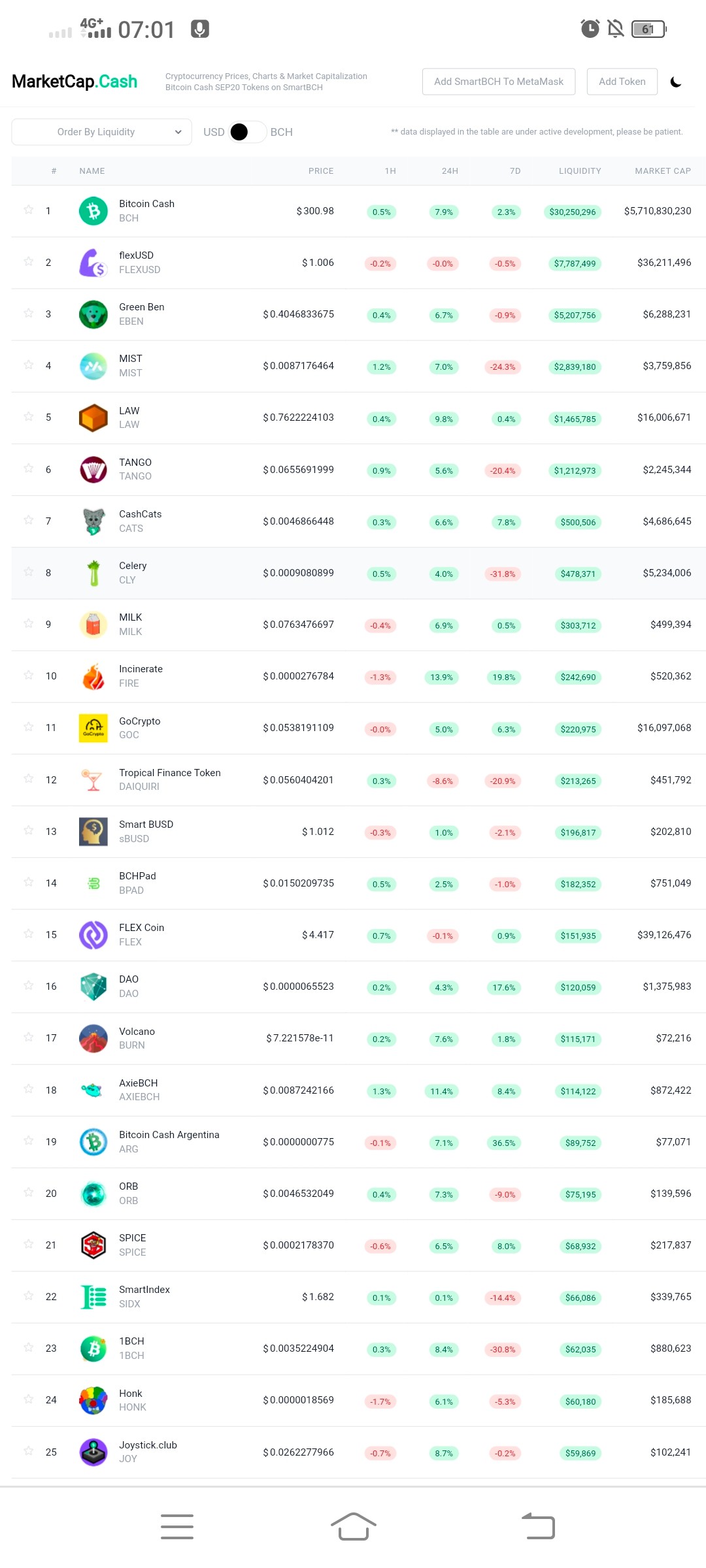The height and width of the screenshot is (1568, 706).
Task: Select the Celery token icon
Action: (93, 573)
